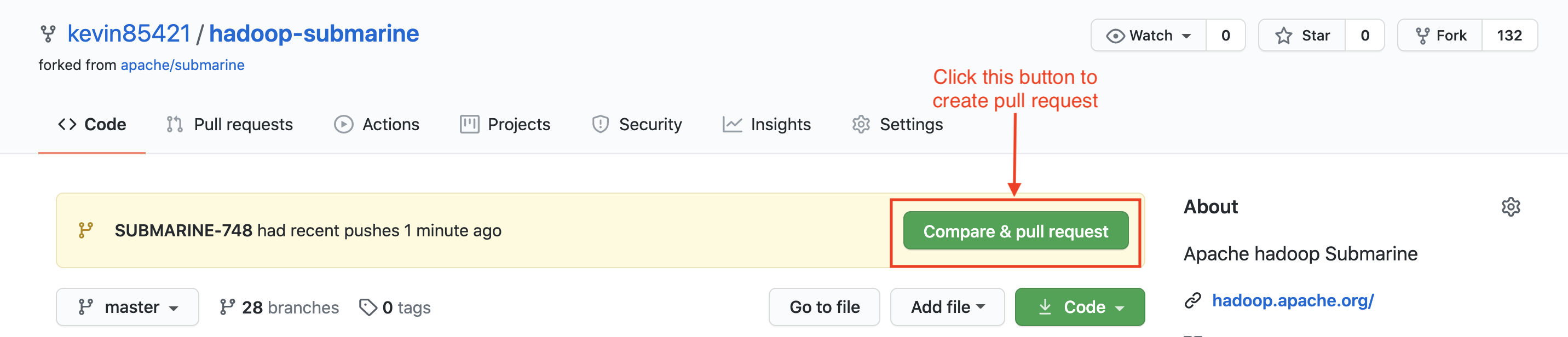Click the tag icon next to 0 tags
1568x337 pixels.
[x=368, y=307]
